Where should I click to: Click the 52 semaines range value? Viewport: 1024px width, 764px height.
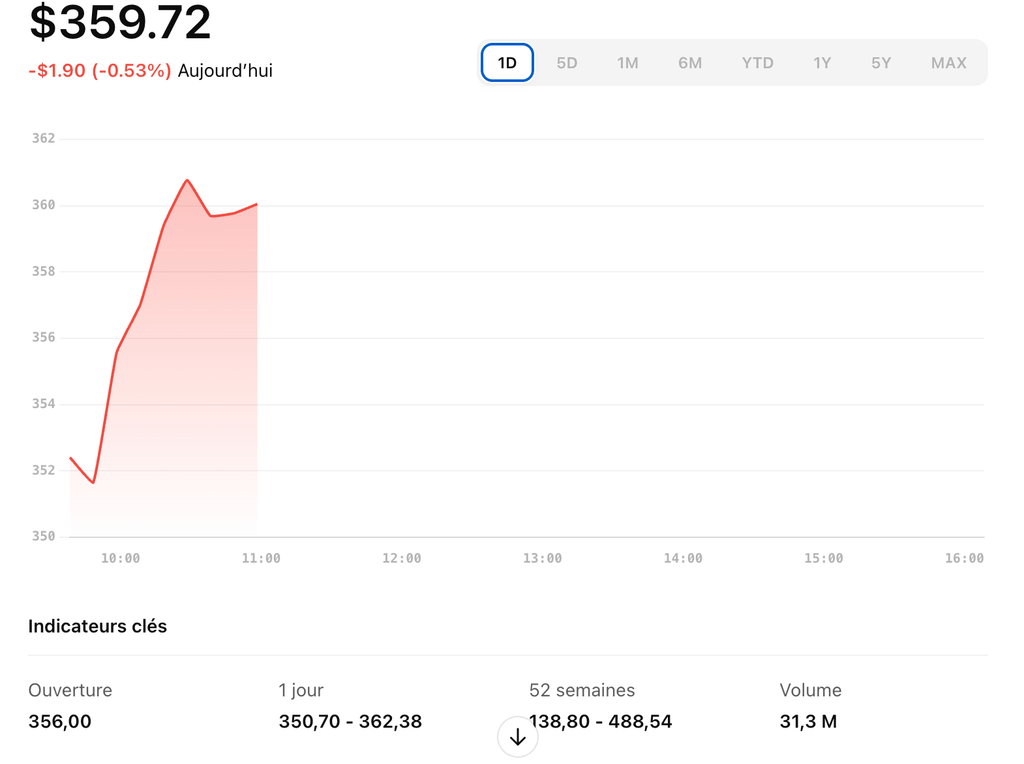coord(600,721)
